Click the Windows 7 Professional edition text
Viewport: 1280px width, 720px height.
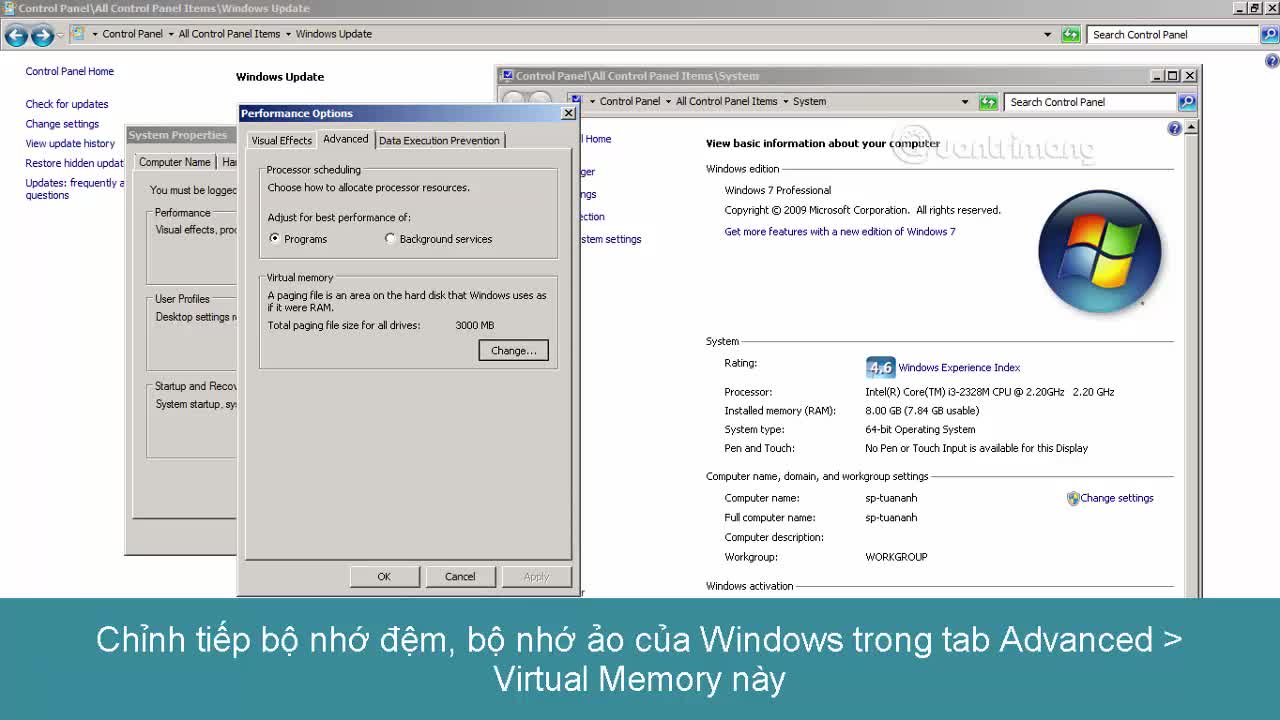point(778,191)
